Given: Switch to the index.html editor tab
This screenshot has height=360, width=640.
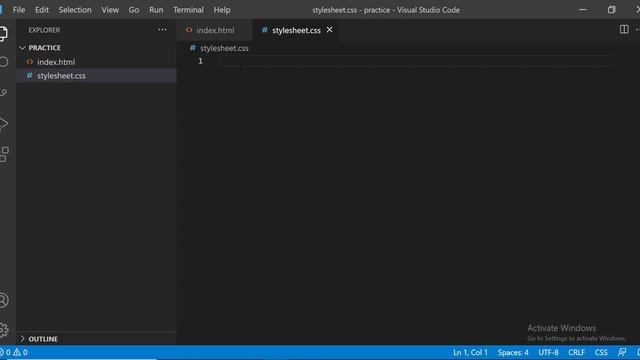Looking at the screenshot, I should pyautogui.click(x=215, y=30).
